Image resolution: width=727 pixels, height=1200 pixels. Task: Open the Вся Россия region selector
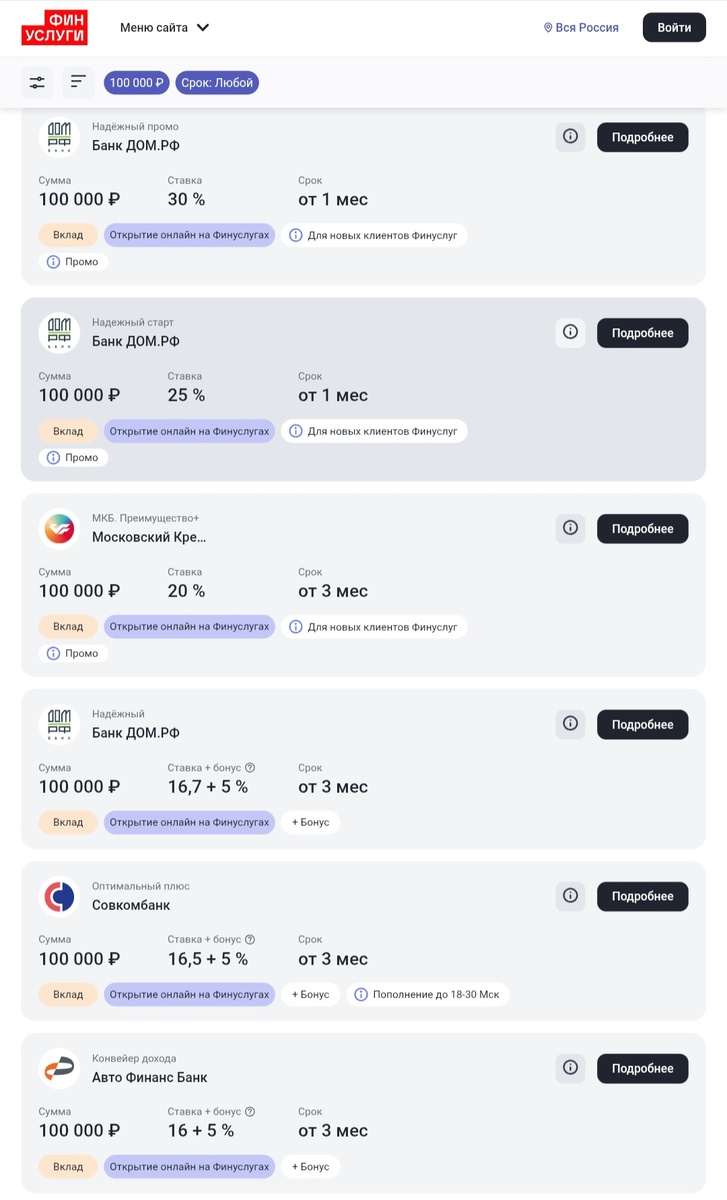tap(581, 27)
